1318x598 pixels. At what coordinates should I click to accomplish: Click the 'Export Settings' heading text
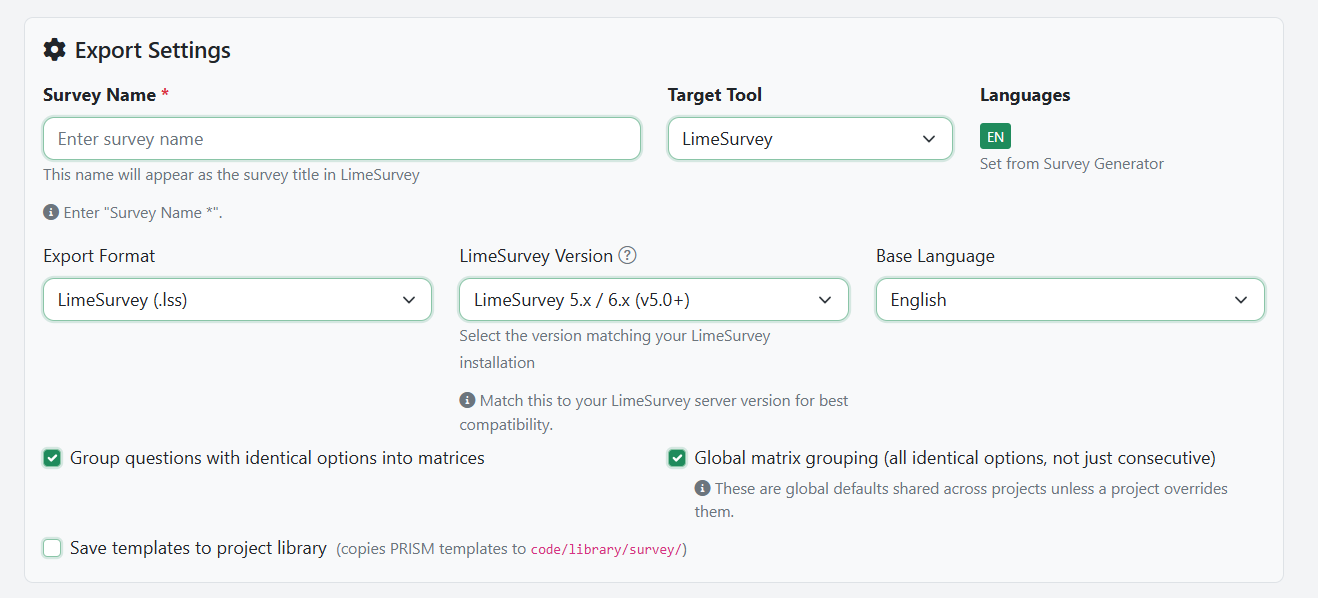pos(153,50)
